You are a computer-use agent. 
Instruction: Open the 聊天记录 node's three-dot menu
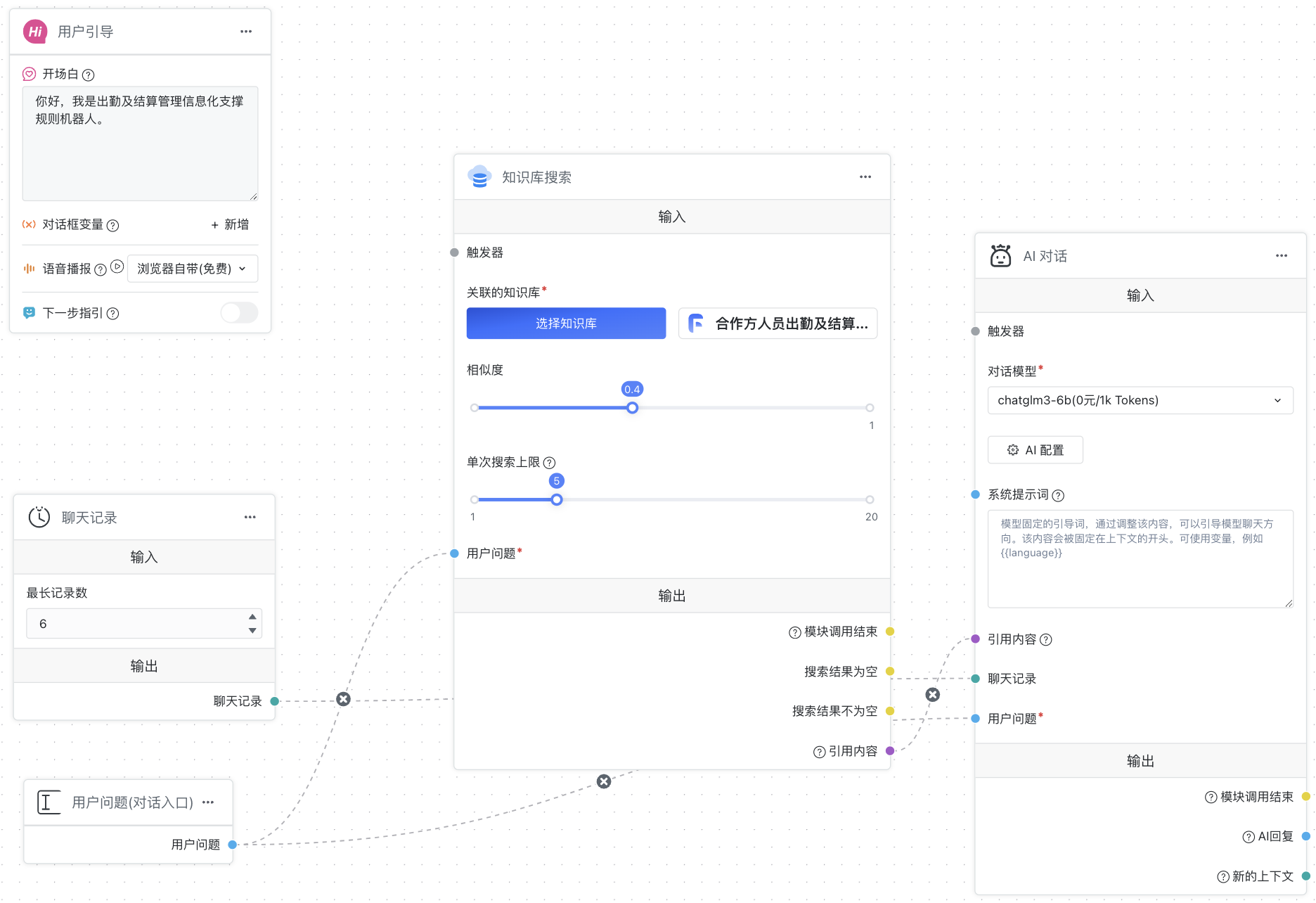[x=250, y=518]
